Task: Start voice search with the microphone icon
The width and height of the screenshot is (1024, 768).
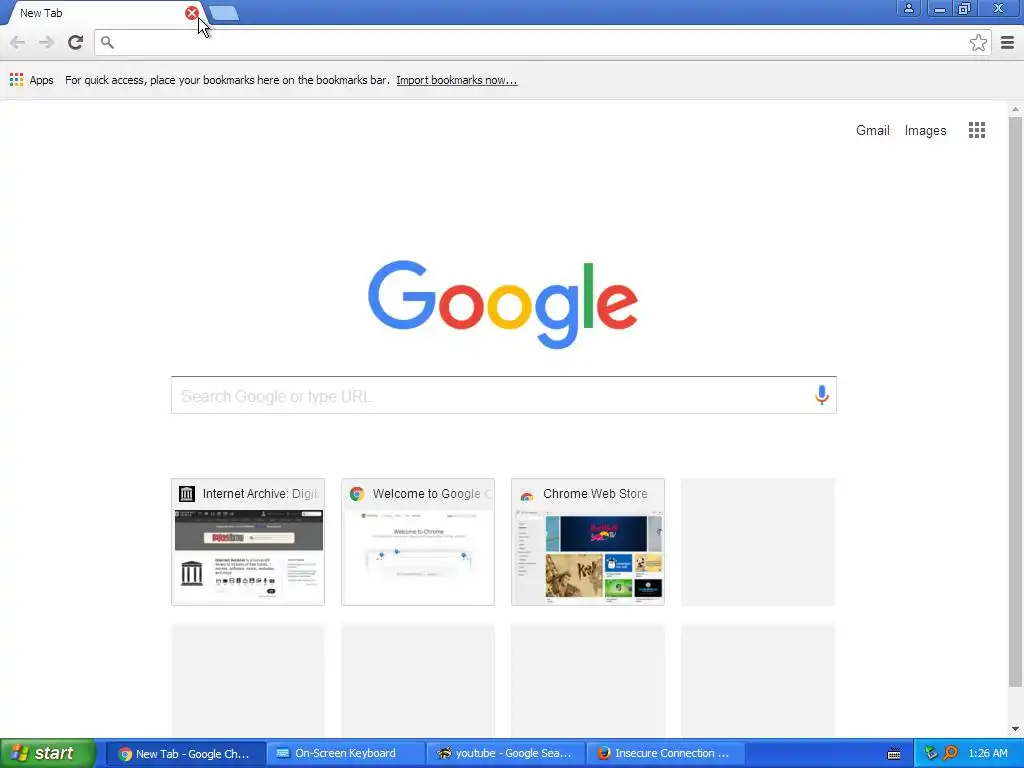Action: coord(822,395)
